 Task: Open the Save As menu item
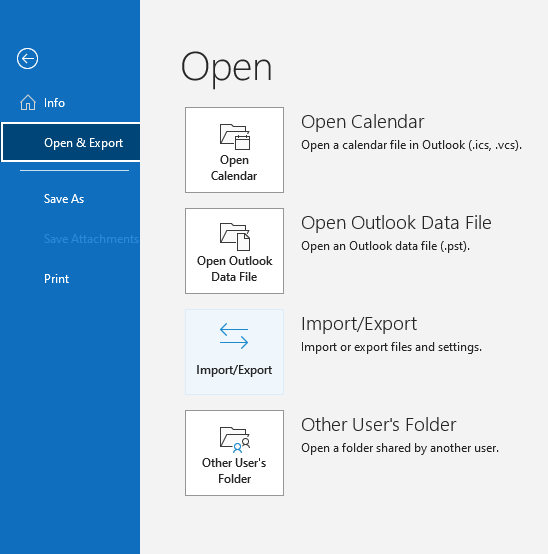tap(64, 199)
